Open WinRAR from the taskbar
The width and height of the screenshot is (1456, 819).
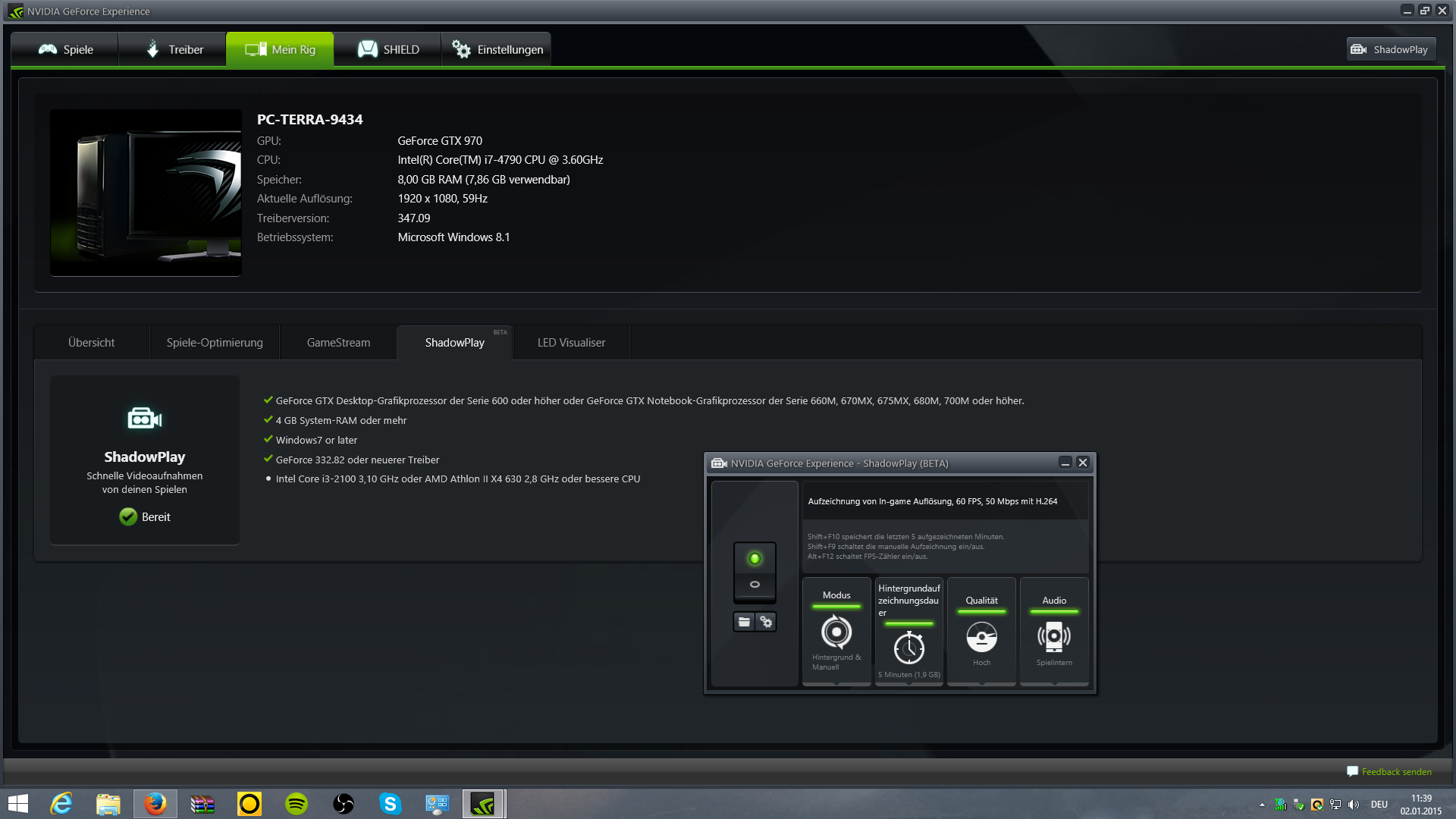(x=202, y=804)
